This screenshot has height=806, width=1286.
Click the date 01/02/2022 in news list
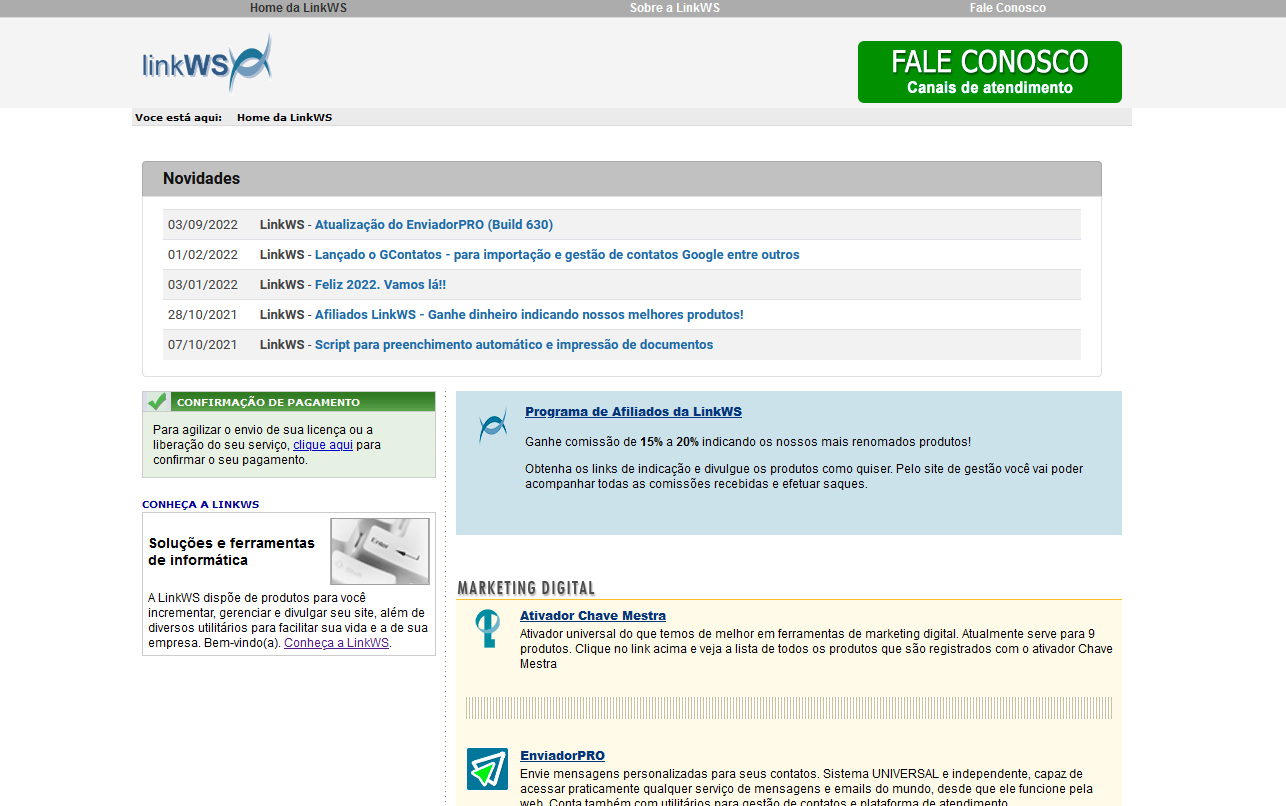pyautogui.click(x=203, y=255)
